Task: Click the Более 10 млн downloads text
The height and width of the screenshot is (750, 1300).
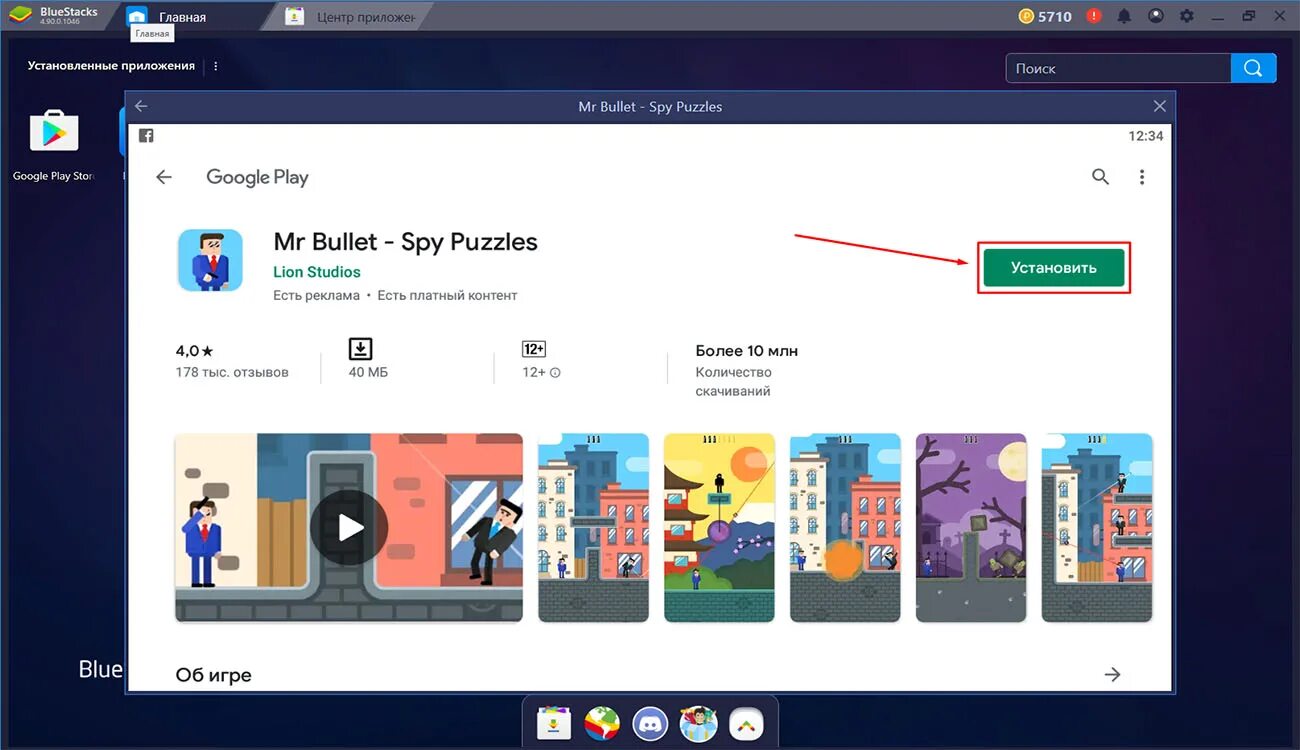Action: click(x=747, y=351)
